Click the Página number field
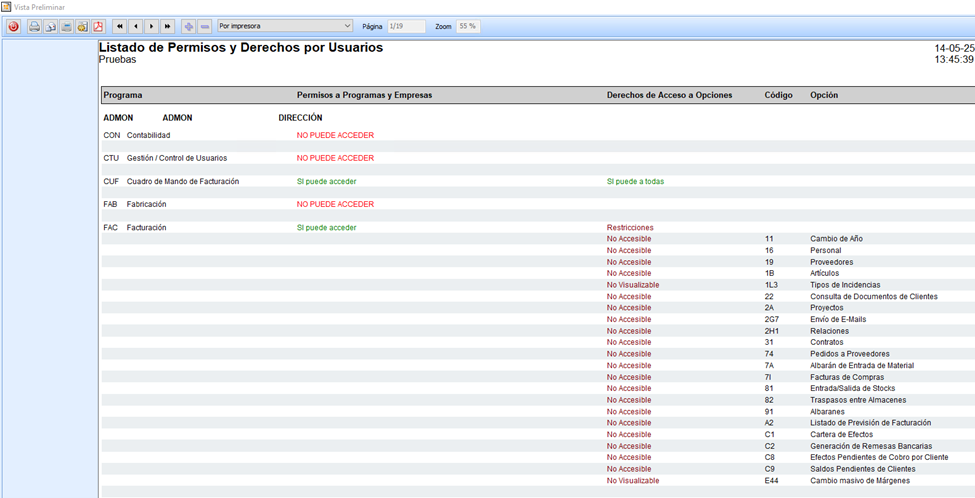The height and width of the screenshot is (498, 975). click(405, 26)
